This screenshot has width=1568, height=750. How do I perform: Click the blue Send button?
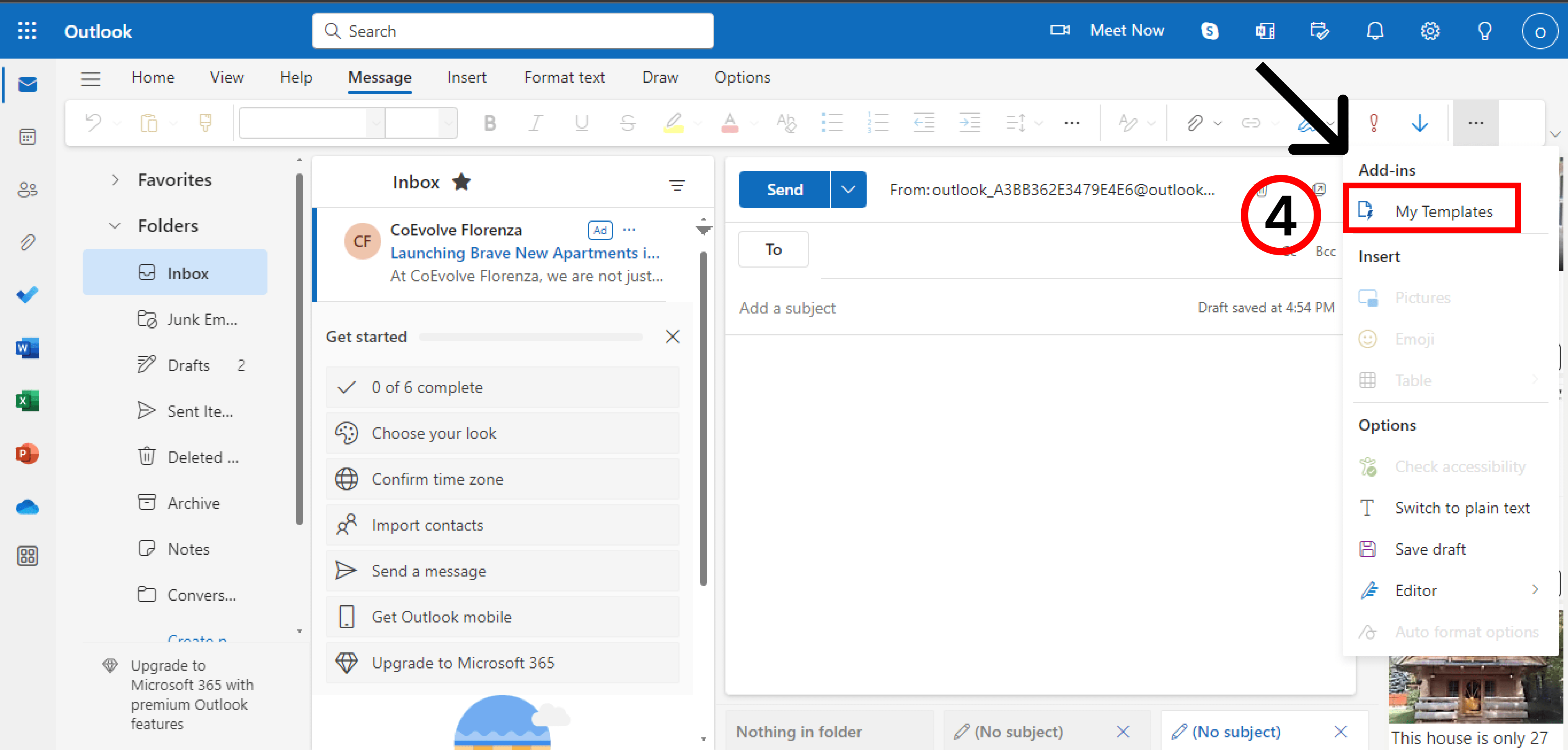[784, 190]
